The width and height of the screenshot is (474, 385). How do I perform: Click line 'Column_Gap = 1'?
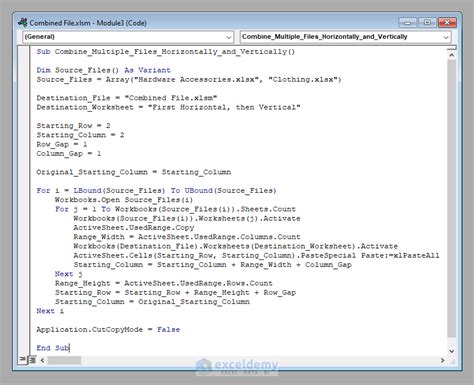tap(69, 154)
